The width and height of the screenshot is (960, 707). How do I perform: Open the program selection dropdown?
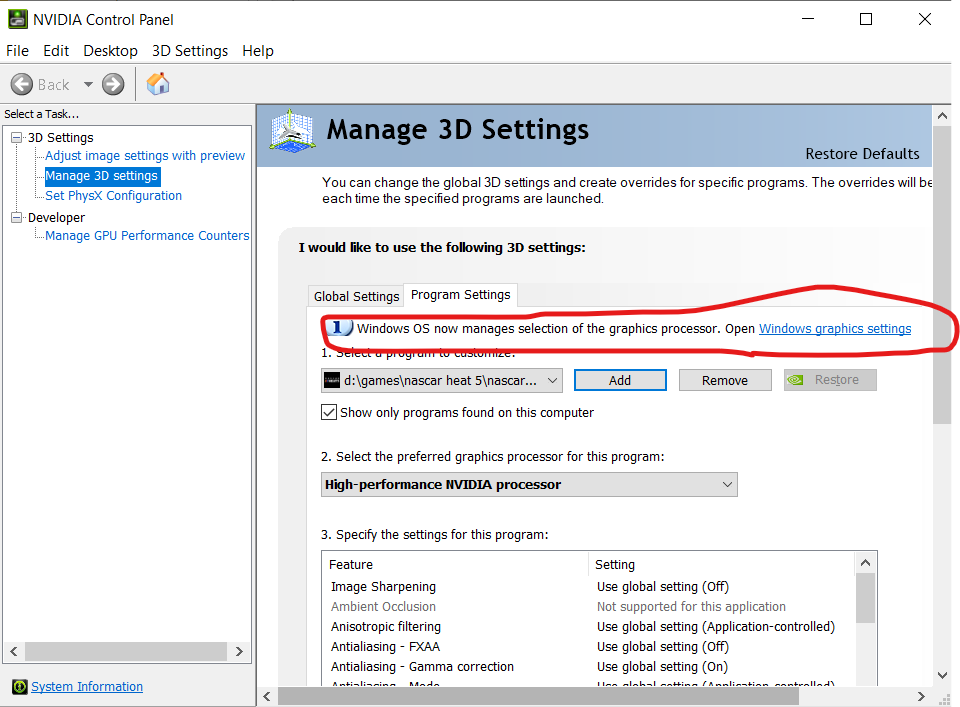pyautogui.click(x=441, y=381)
